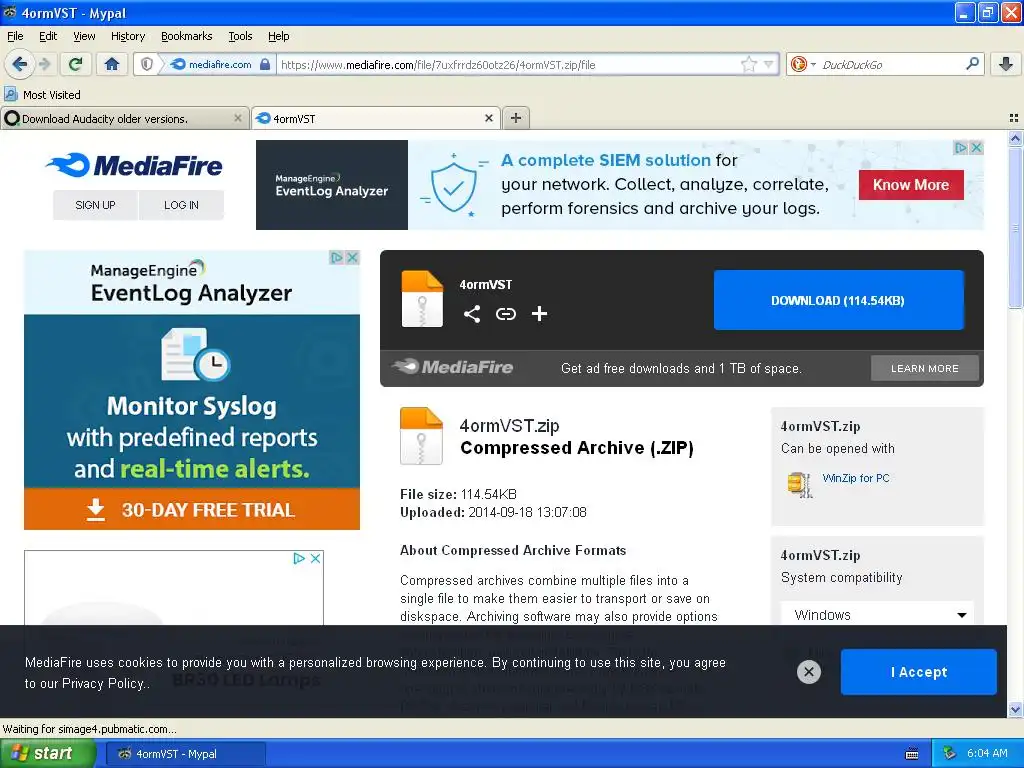Close the Download Audacity tab
The image size is (1024, 768).
[x=238, y=118]
